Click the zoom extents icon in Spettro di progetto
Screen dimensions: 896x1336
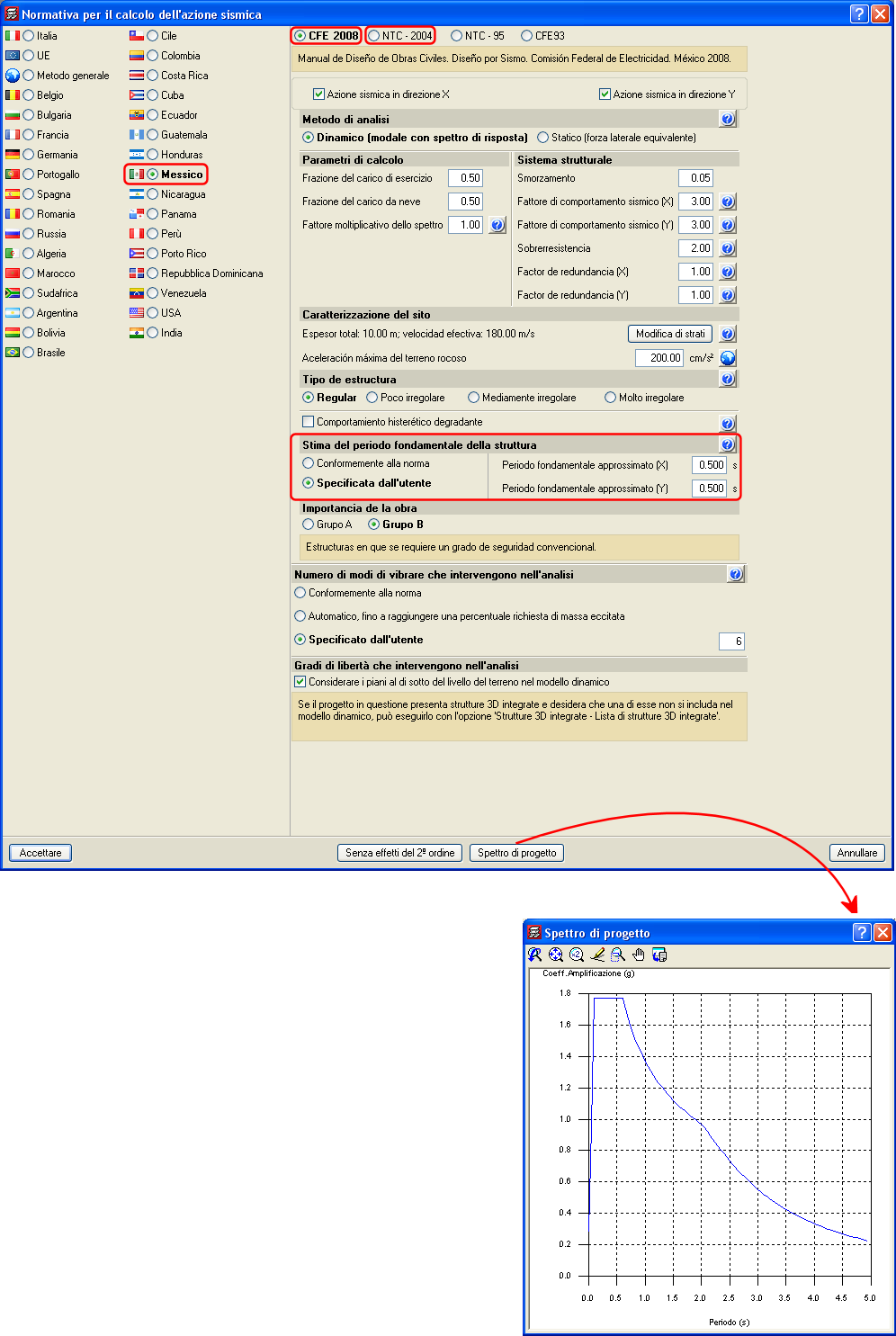pyautogui.click(x=556, y=955)
